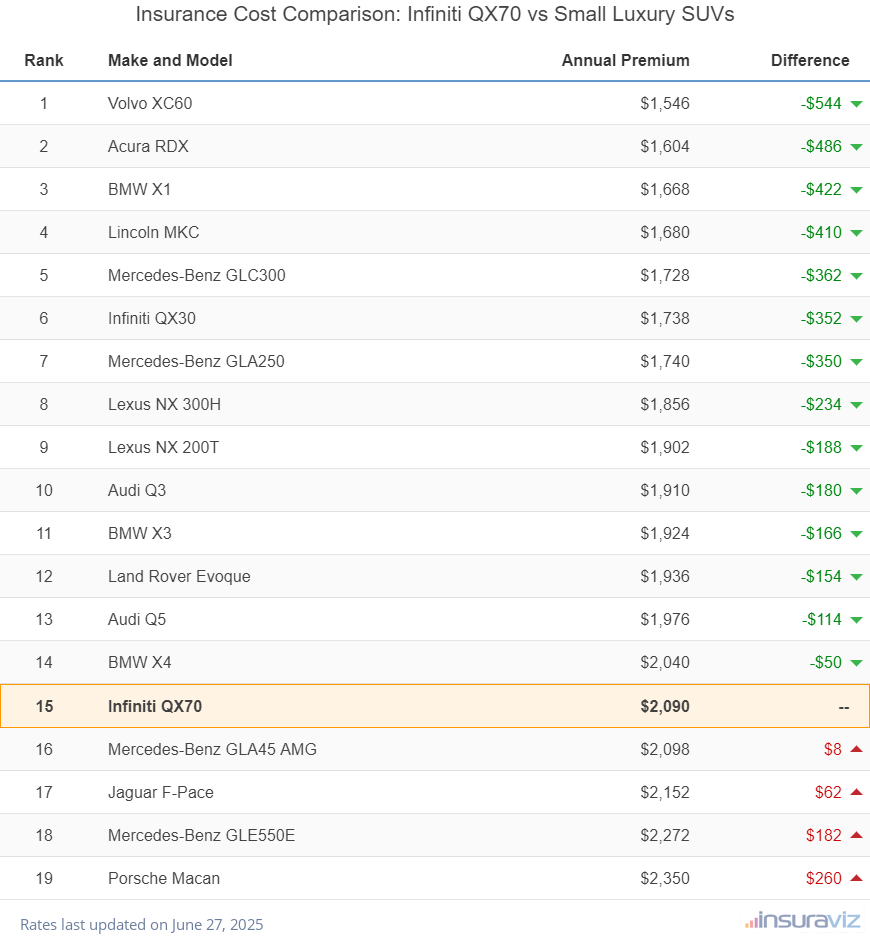Select the BMW X1 model name
870x940 pixels.
(140, 190)
